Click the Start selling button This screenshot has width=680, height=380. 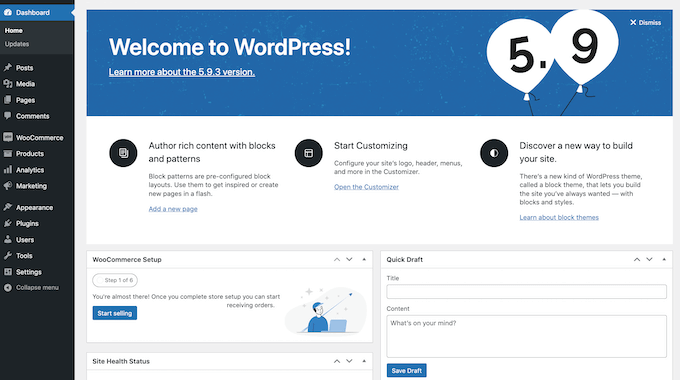point(114,313)
